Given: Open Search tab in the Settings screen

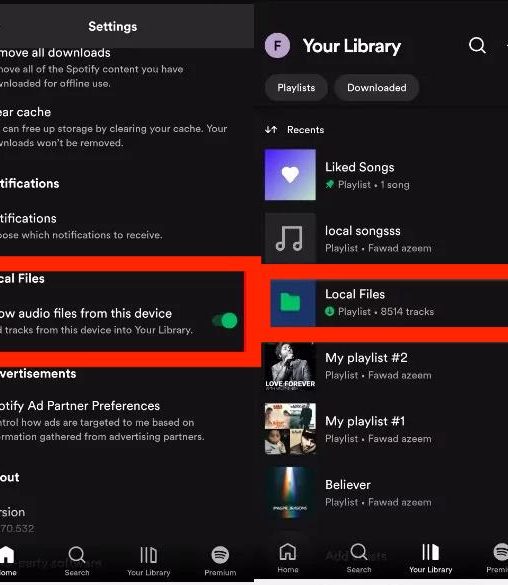Looking at the screenshot, I should (77, 561).
